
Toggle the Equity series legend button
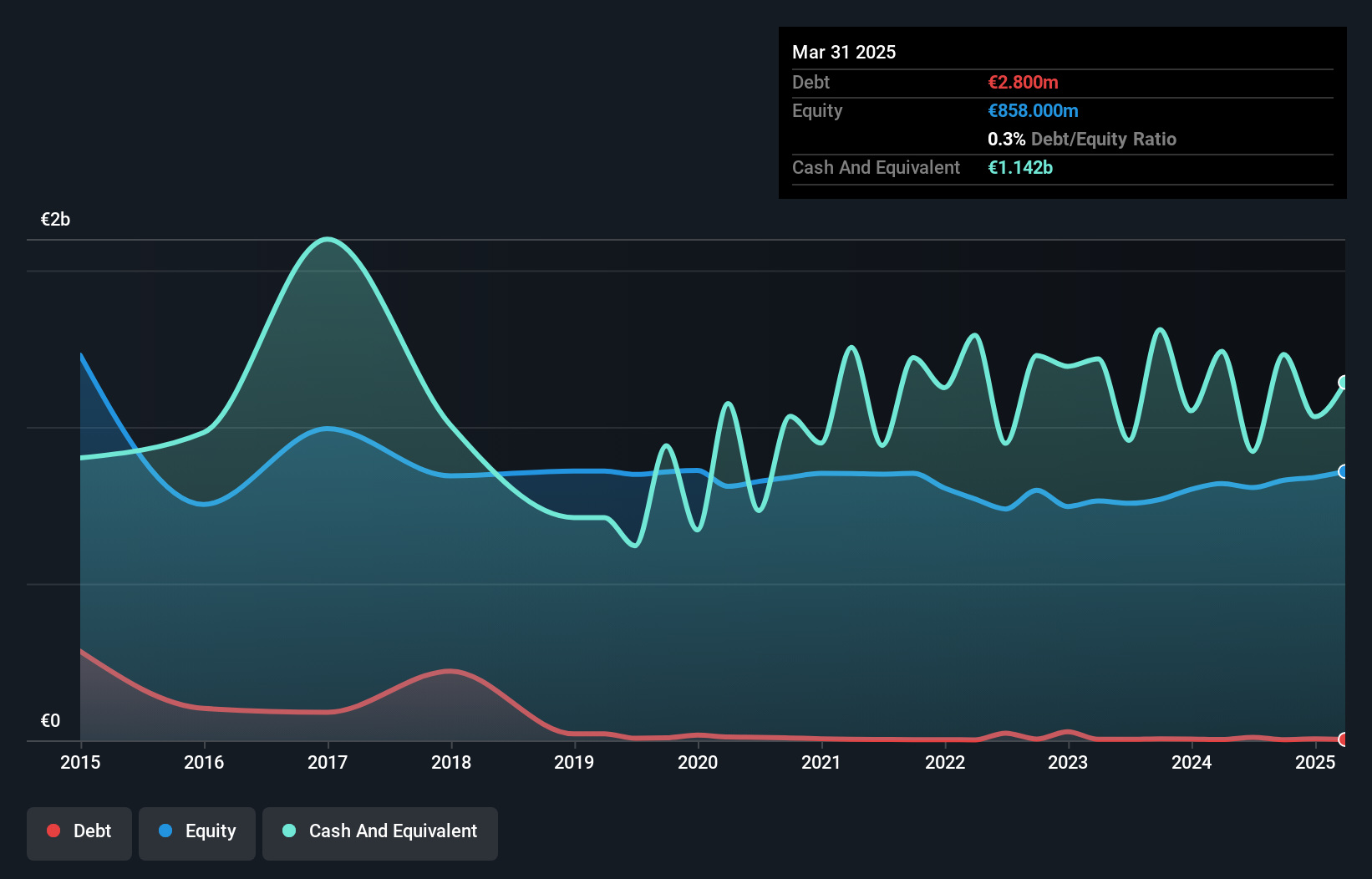tap(197, 833)
